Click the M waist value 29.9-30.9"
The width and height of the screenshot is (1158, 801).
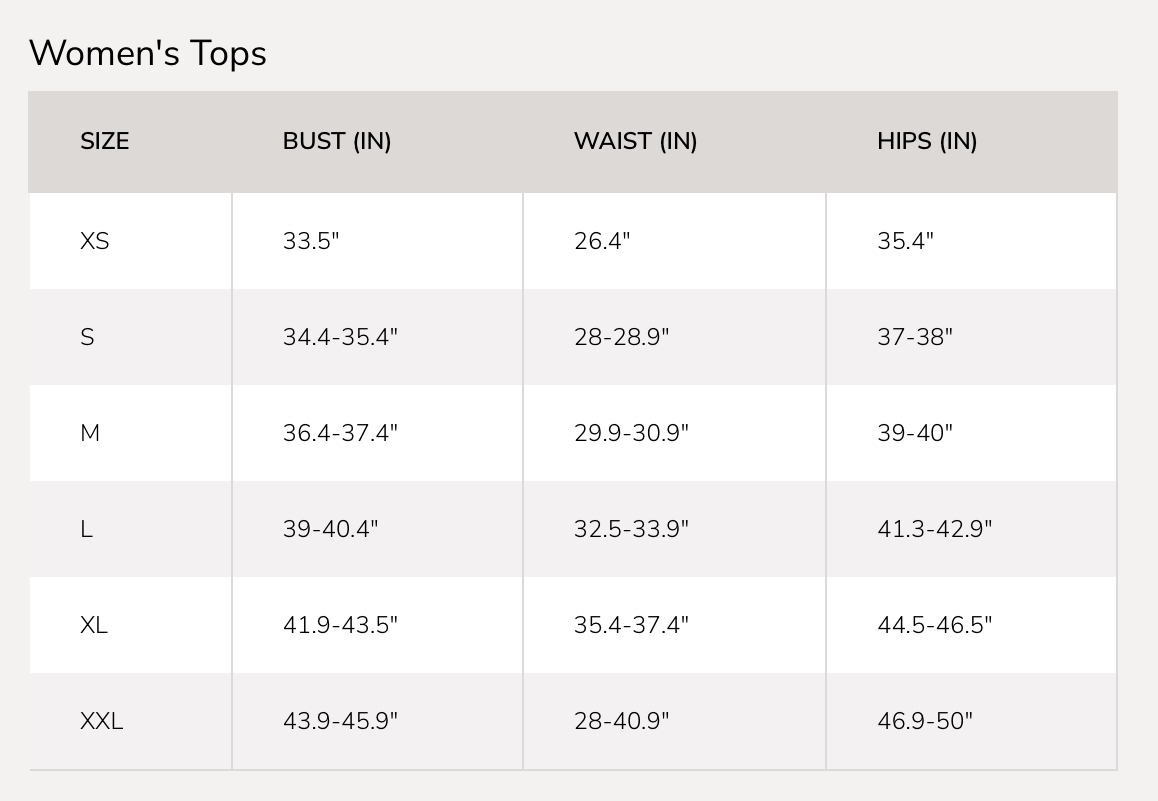631,433
